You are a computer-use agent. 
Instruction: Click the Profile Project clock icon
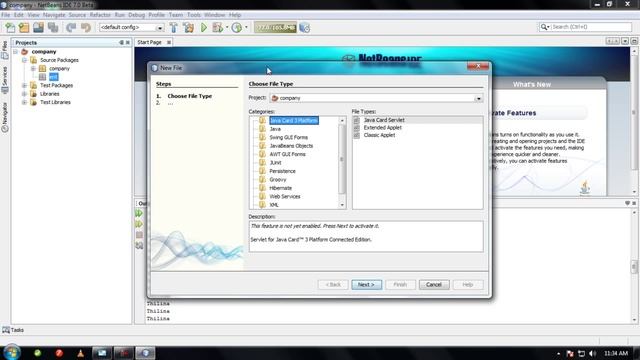click(237, 27)
